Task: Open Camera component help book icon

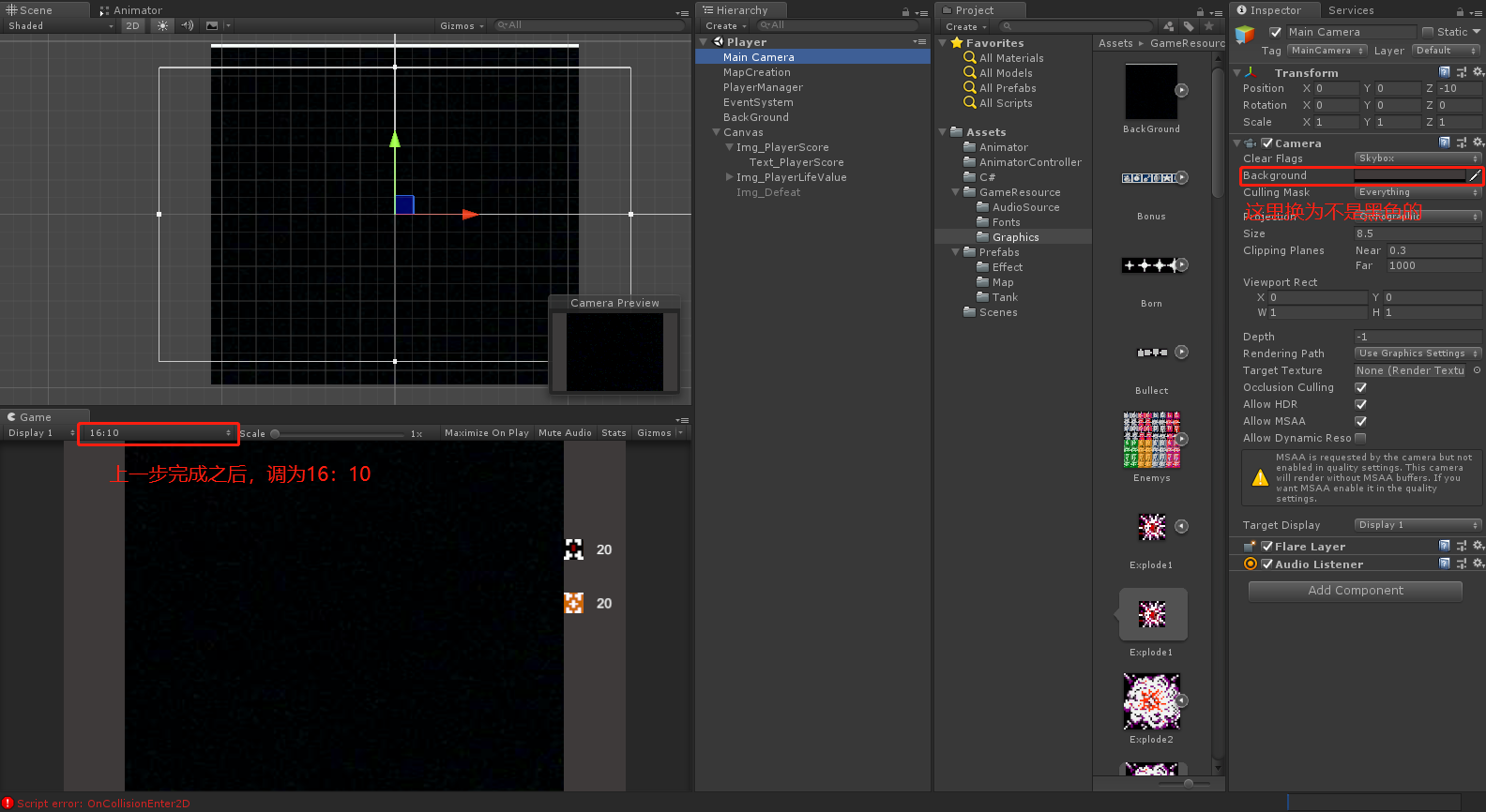Action: [1445, 143]
